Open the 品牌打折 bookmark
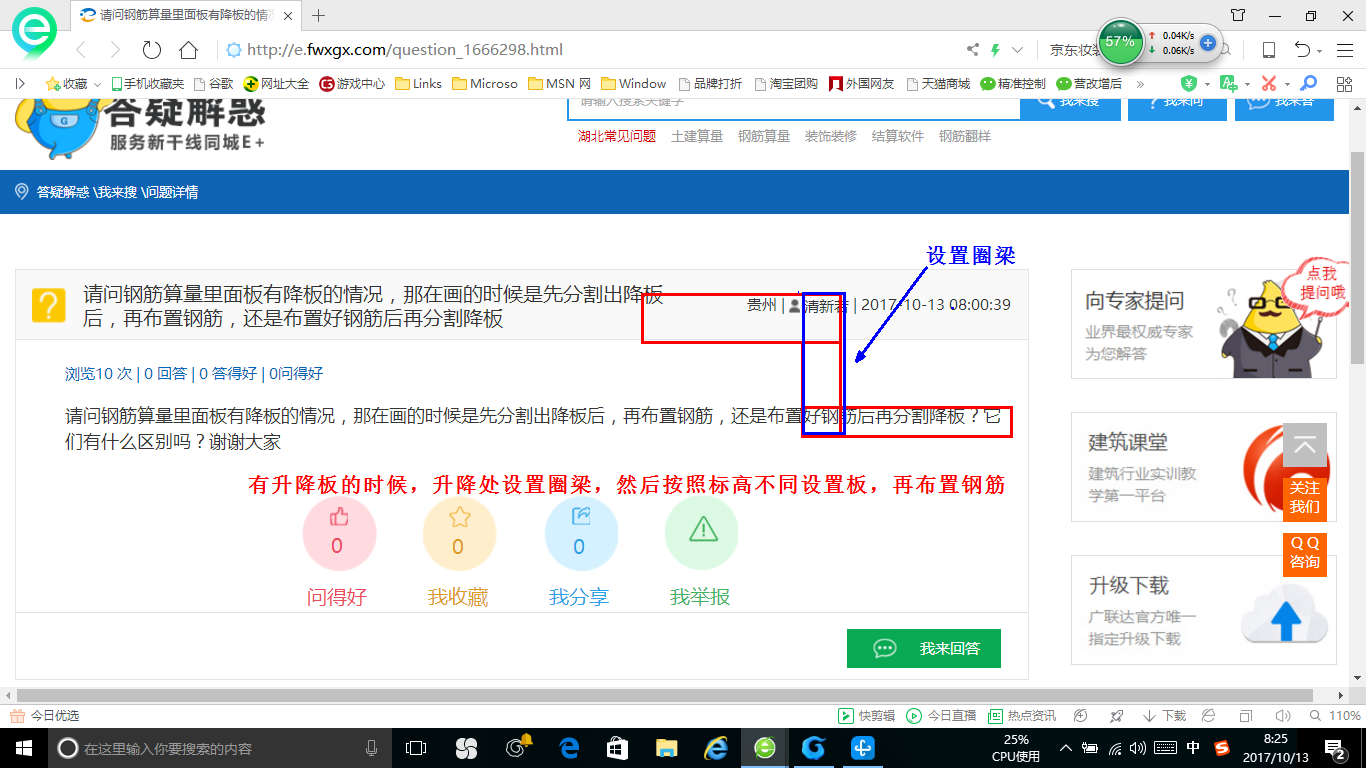This screenshot has width=1366, height=768. [x=710, y=84]
